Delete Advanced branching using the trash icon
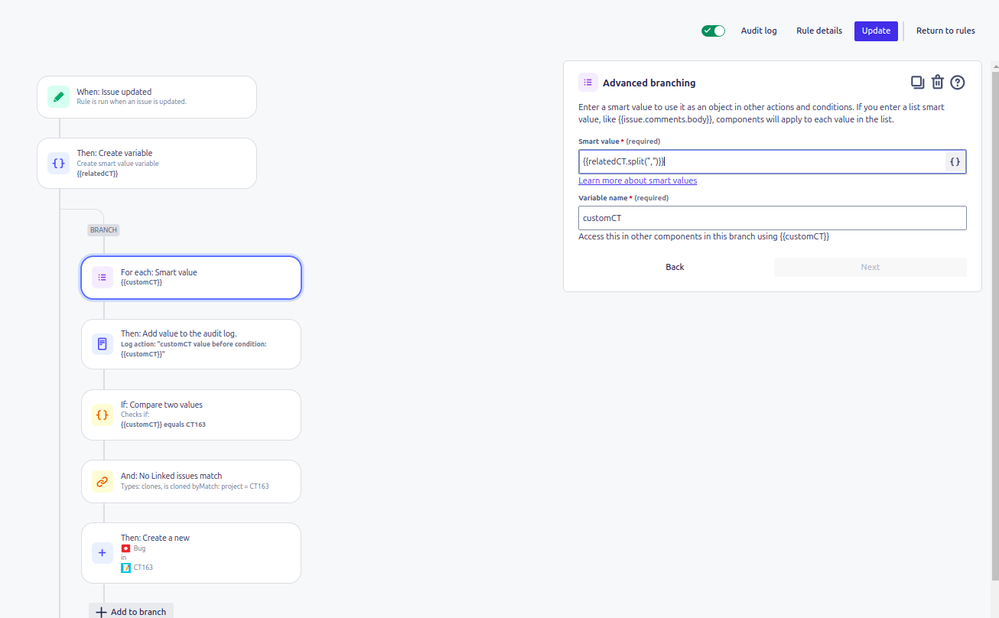Image resolution: width=999 pixels, height=618 pixels. click(938, 82)
